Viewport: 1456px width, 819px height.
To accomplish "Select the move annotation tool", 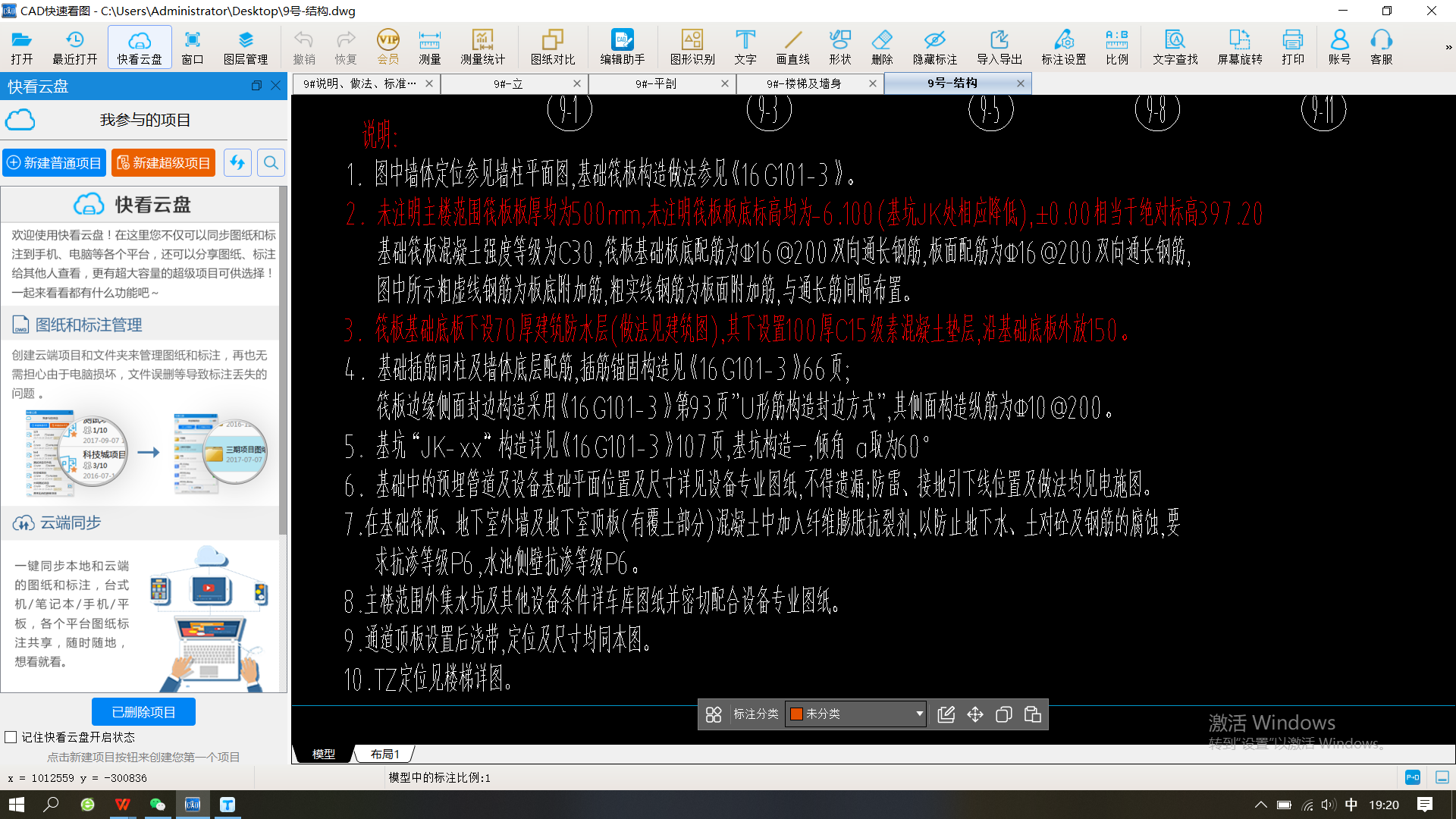I will click(975, 714).
